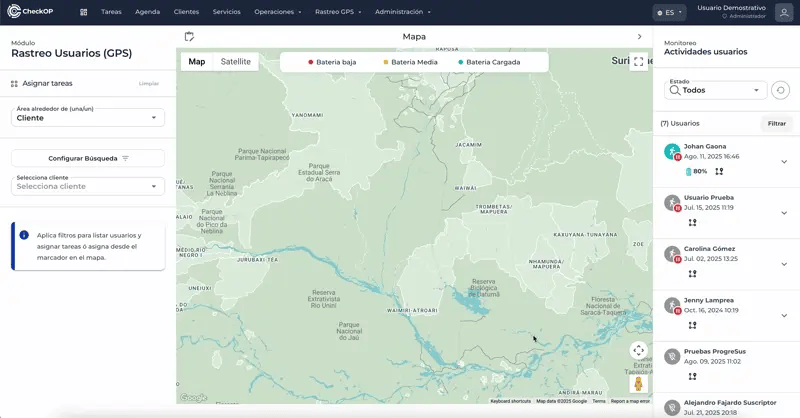Select the Johan Gaona user name
Image resolution: width=800 pixels, height=418 pixels.
coord(705,146)
